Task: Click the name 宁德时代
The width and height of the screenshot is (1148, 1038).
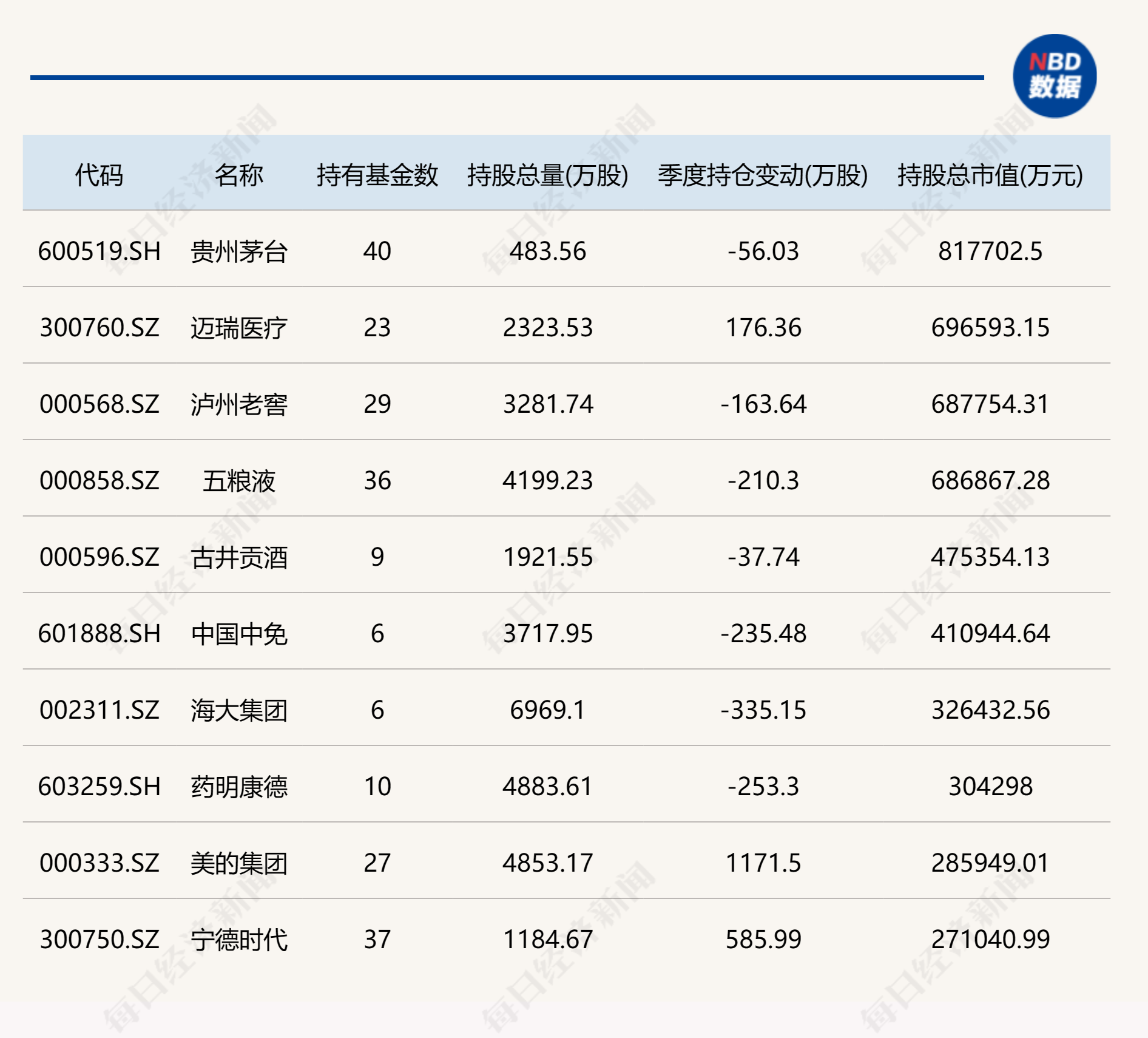Action: click(238, 940)
